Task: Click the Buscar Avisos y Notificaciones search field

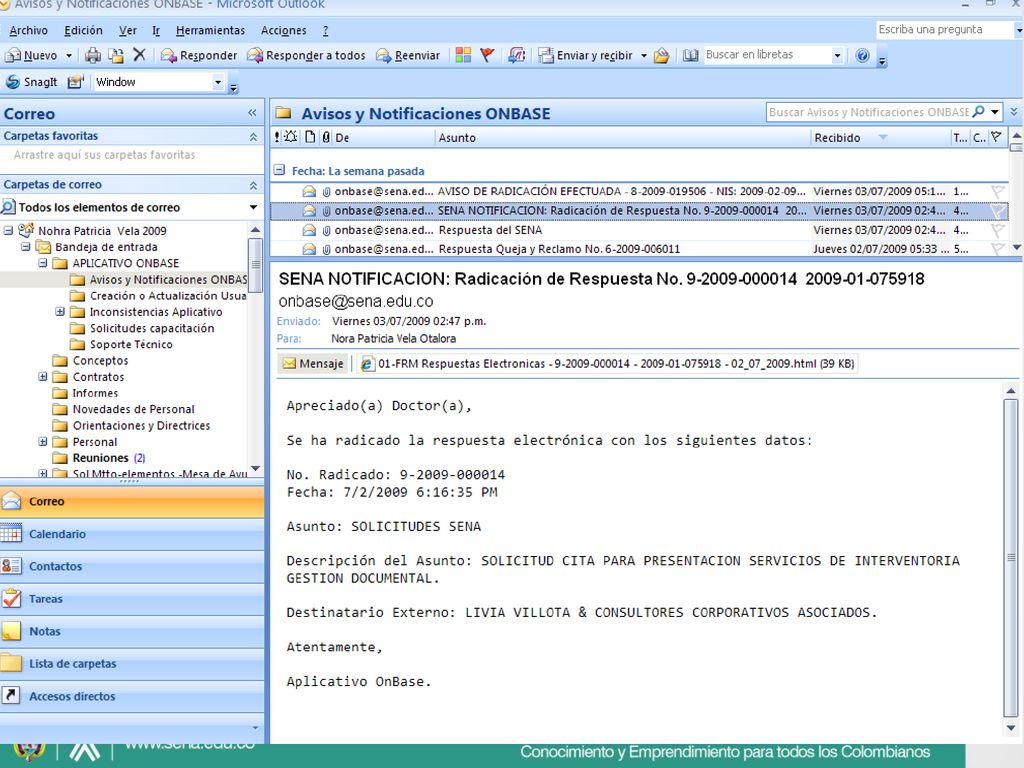Action: click(869, 112)
